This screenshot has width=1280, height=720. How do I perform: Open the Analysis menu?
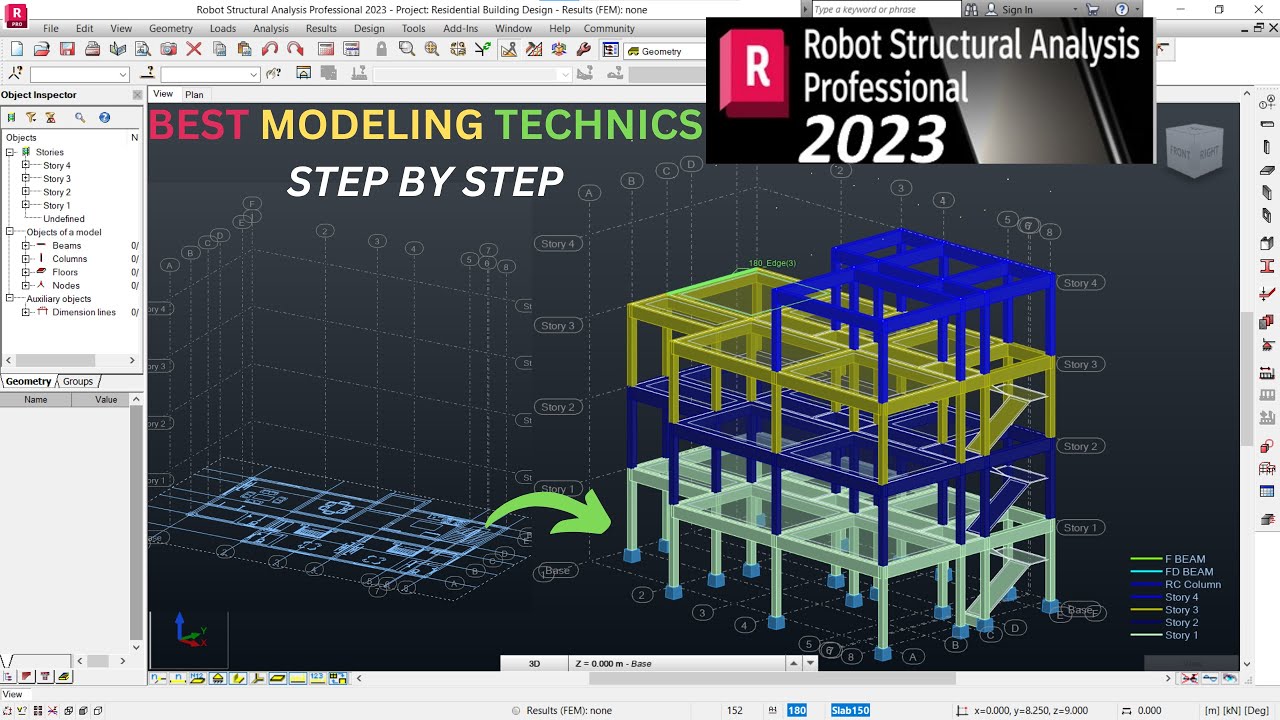271,28
